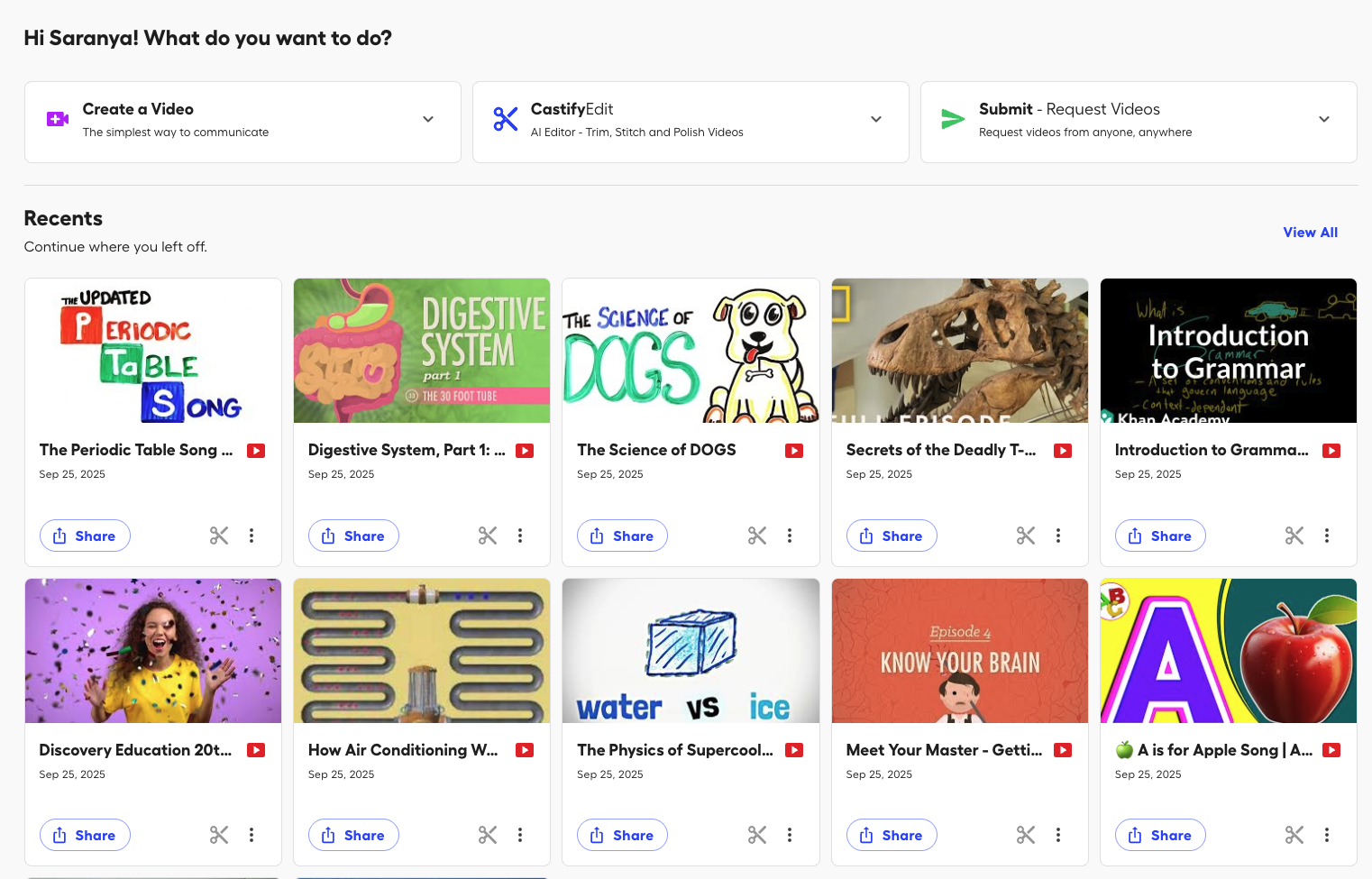The width and height of the screenshot is (1372, 879).
Task: Open three-dot menu on How Air Conditioning Works
Action: coord(520,835)
